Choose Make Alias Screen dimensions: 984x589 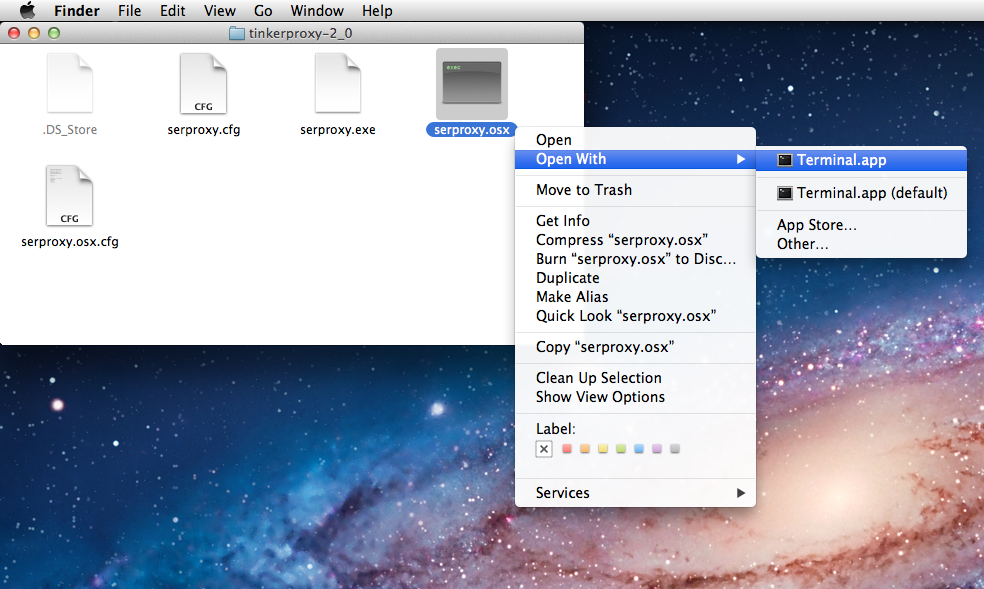pos(635,297)
